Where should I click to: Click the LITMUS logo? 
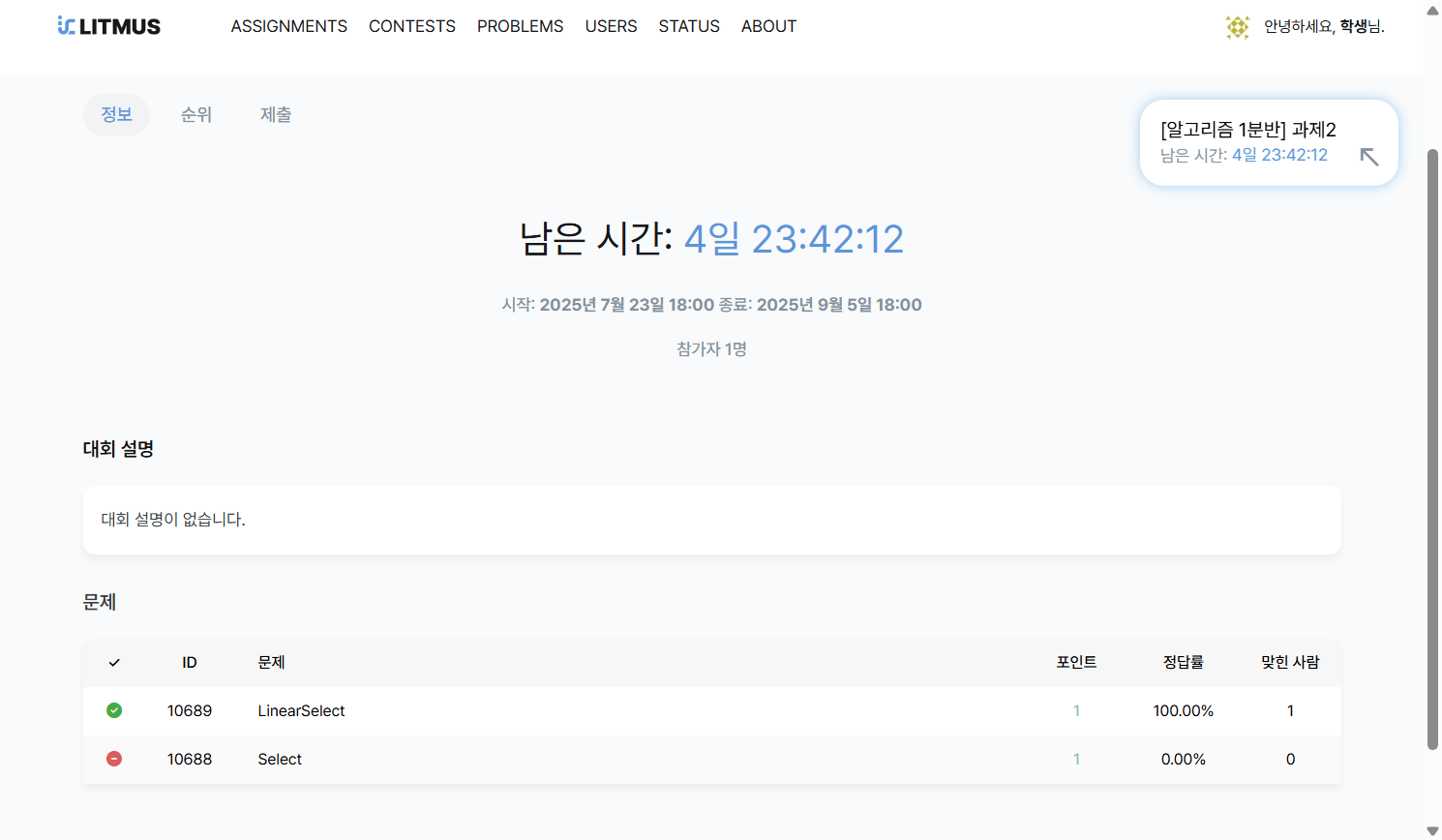[109, 26]
